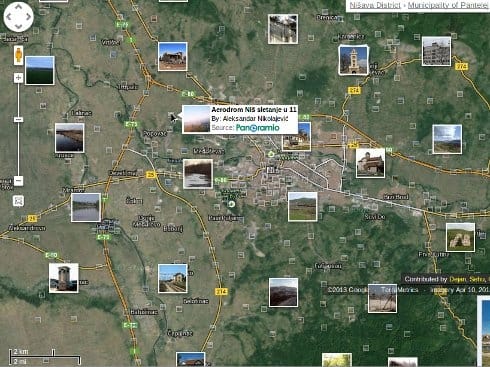Open the snowy river photo near Medoševac
Screen dimensions: 490x367
point(198,174)
